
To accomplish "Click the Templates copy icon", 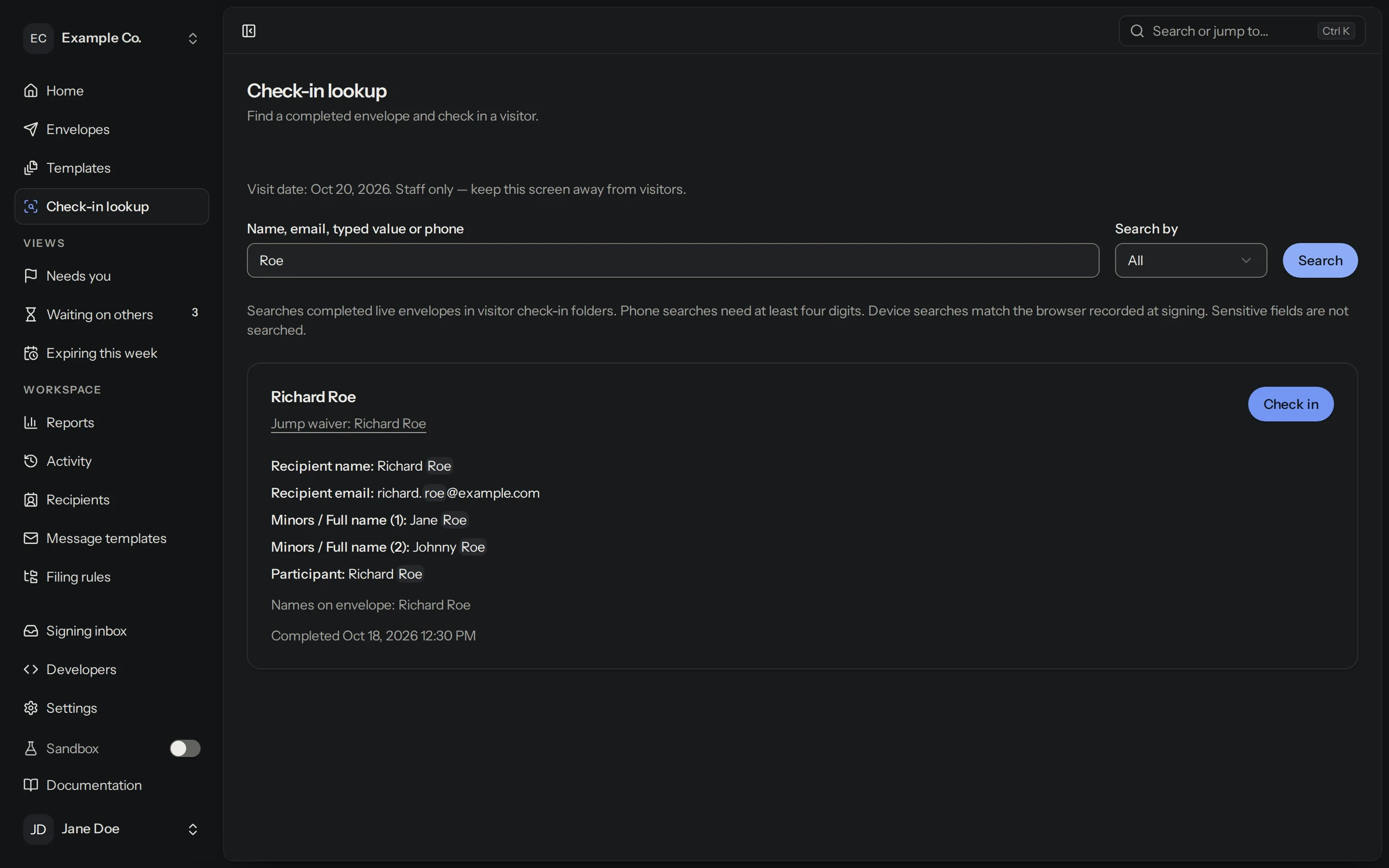I will tap(31, 168).
